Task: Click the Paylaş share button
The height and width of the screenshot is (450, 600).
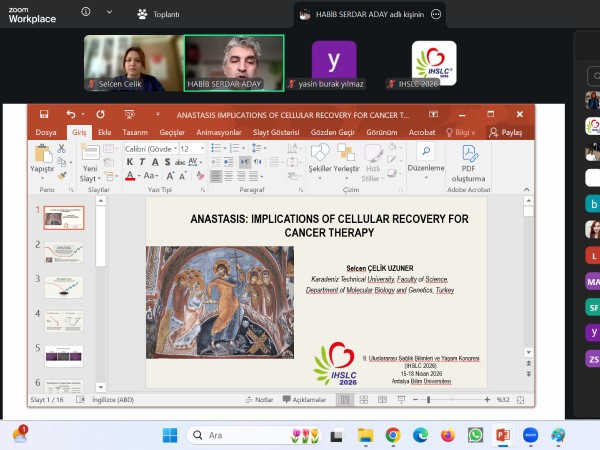Action: coord(505,132)
